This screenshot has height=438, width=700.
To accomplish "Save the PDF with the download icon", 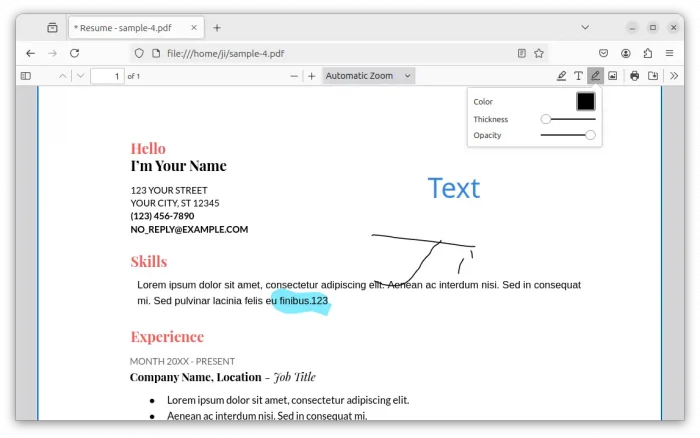I will tap(653, 76).
